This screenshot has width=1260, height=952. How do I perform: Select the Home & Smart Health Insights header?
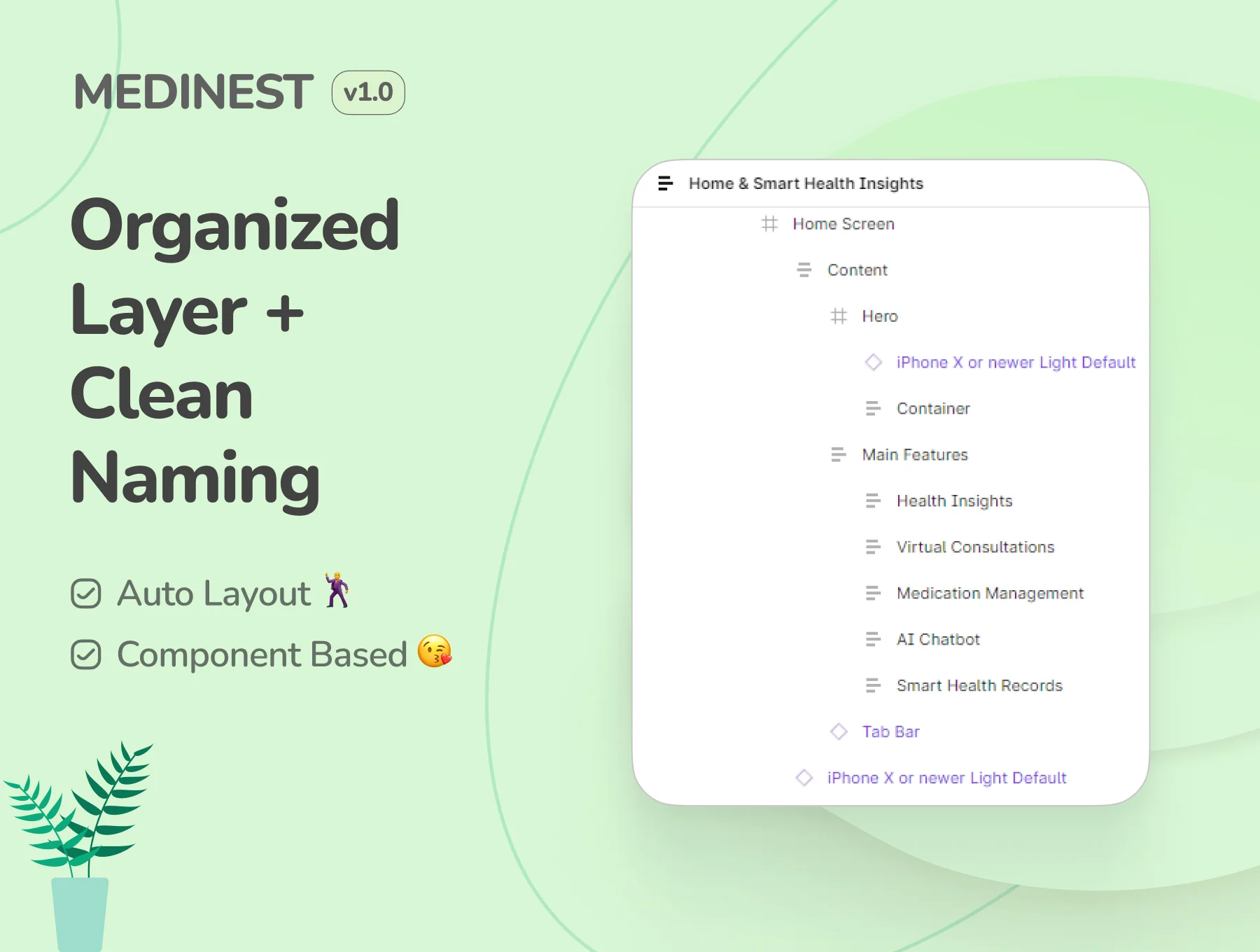890,183
